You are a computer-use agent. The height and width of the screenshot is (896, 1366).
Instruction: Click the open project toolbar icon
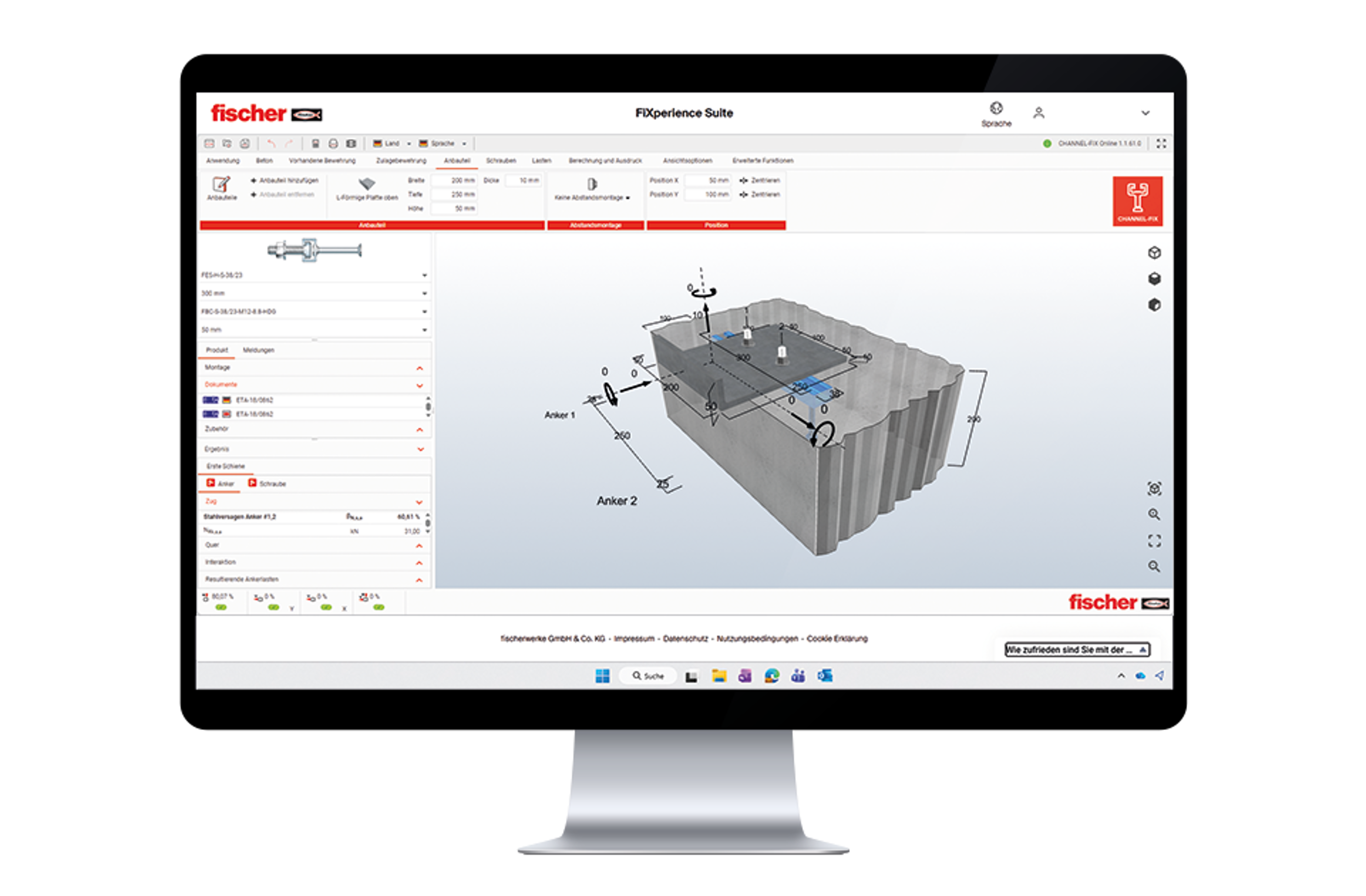point(228,143)
